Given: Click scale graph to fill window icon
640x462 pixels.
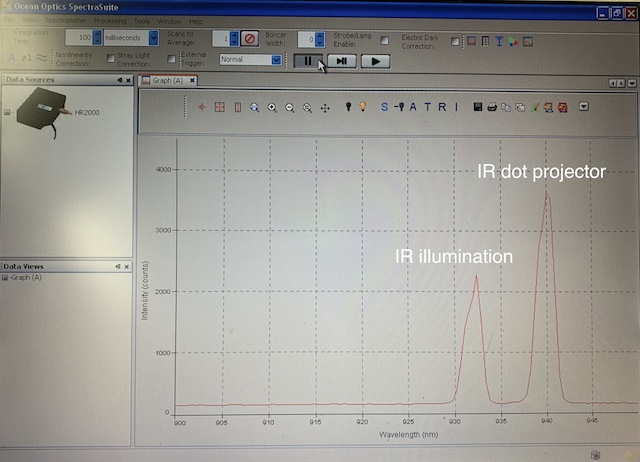Looking at the screenshot, I should click(x=220, y=107).
